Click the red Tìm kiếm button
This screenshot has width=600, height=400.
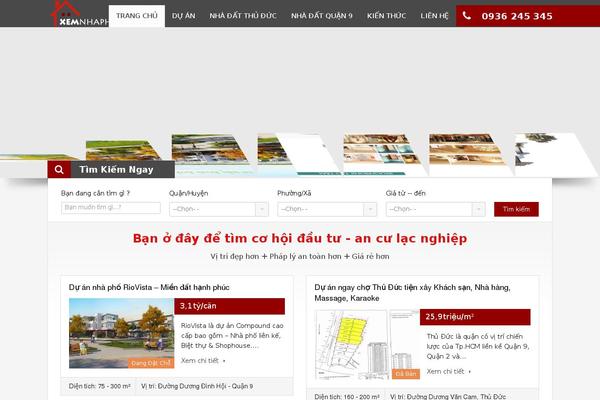pyautogui.click(x=516, y=209)
